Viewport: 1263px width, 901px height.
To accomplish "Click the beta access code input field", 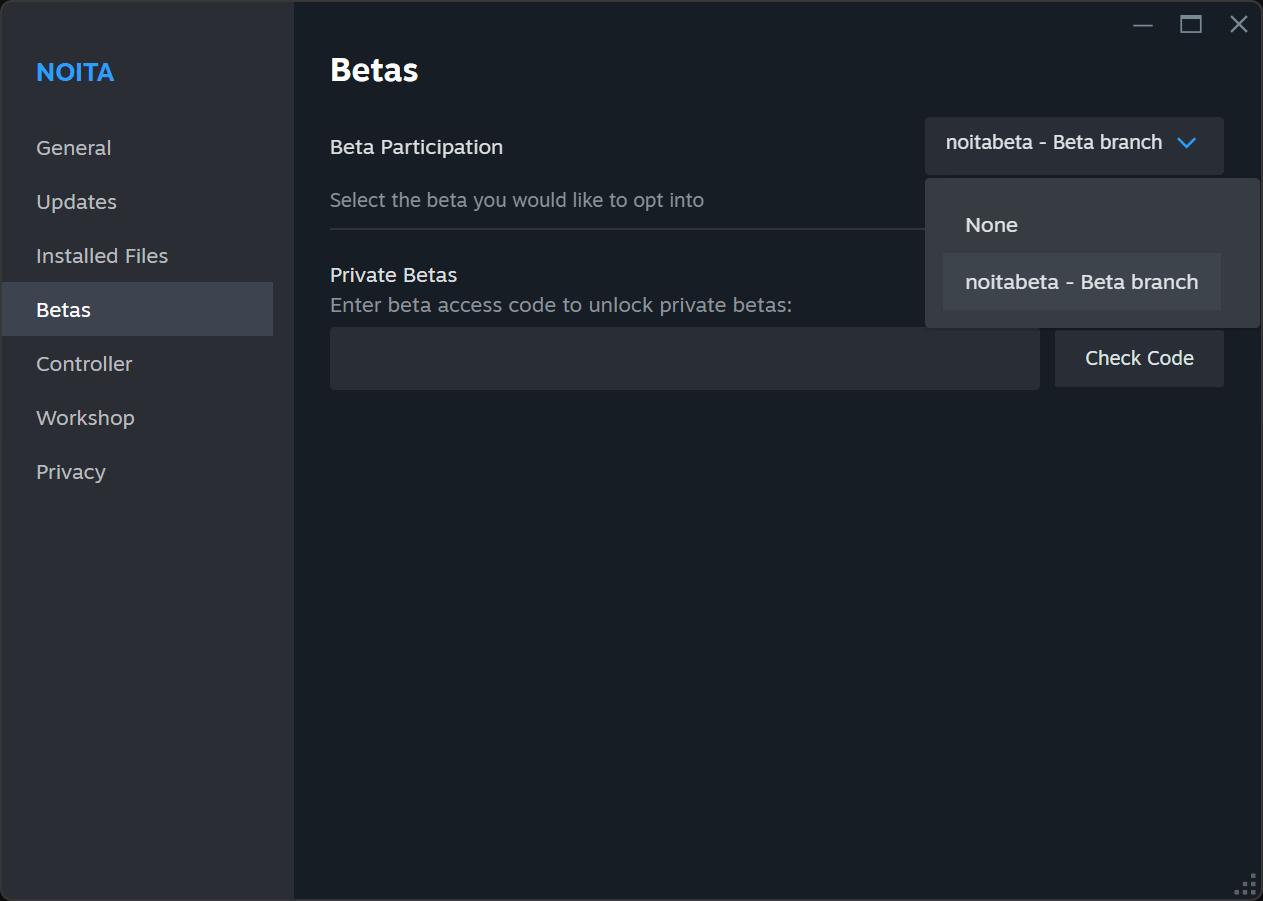I will tap(684, 358).
